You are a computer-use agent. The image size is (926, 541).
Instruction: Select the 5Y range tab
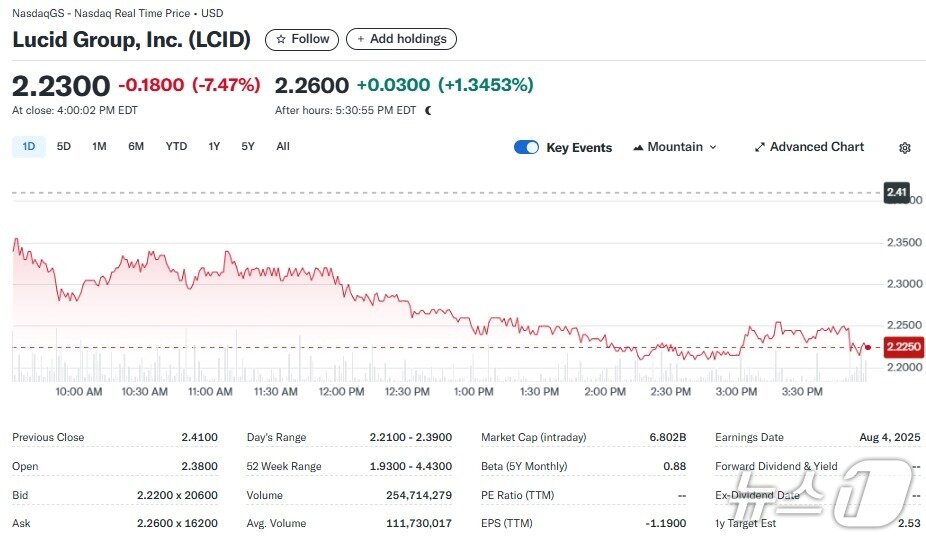[248, 146]
